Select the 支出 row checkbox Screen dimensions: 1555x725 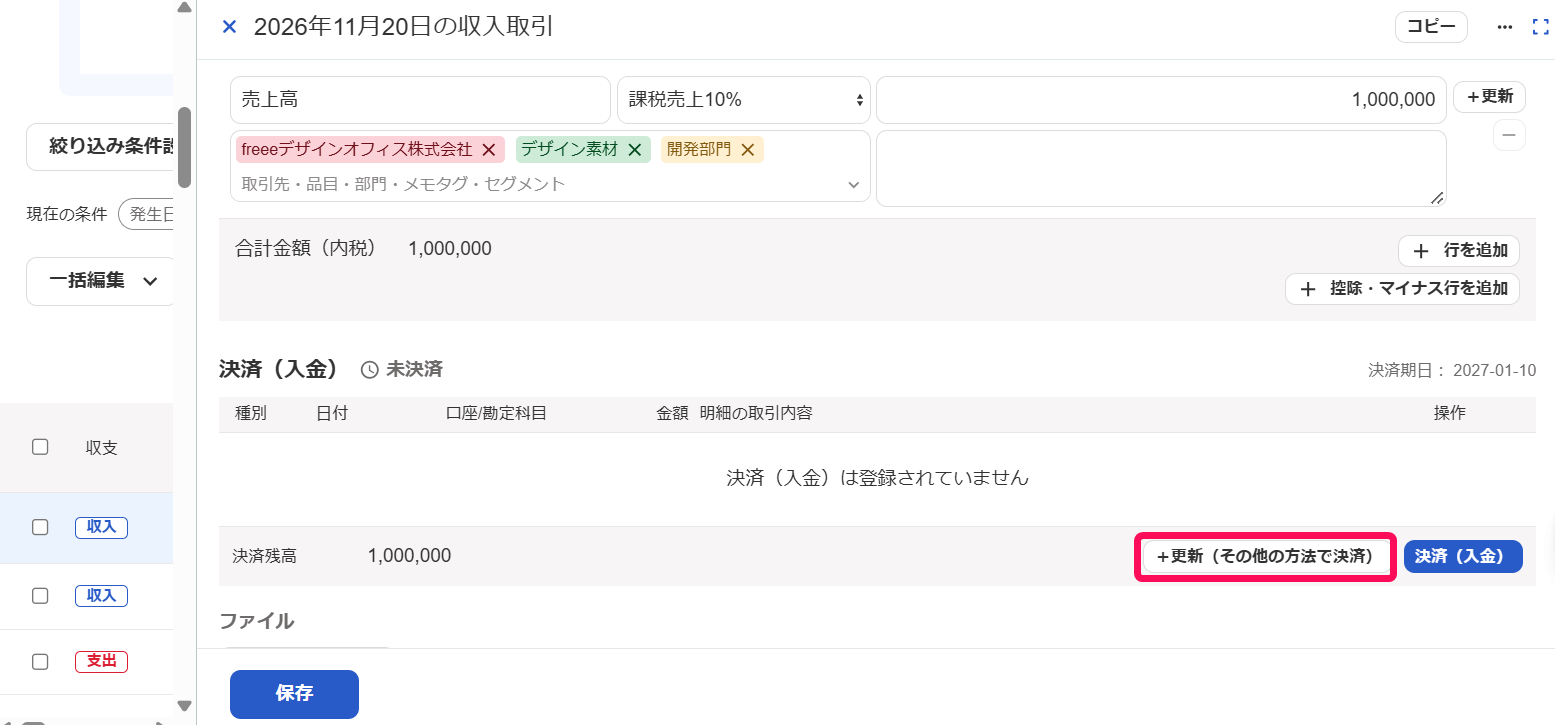[40, 661]
